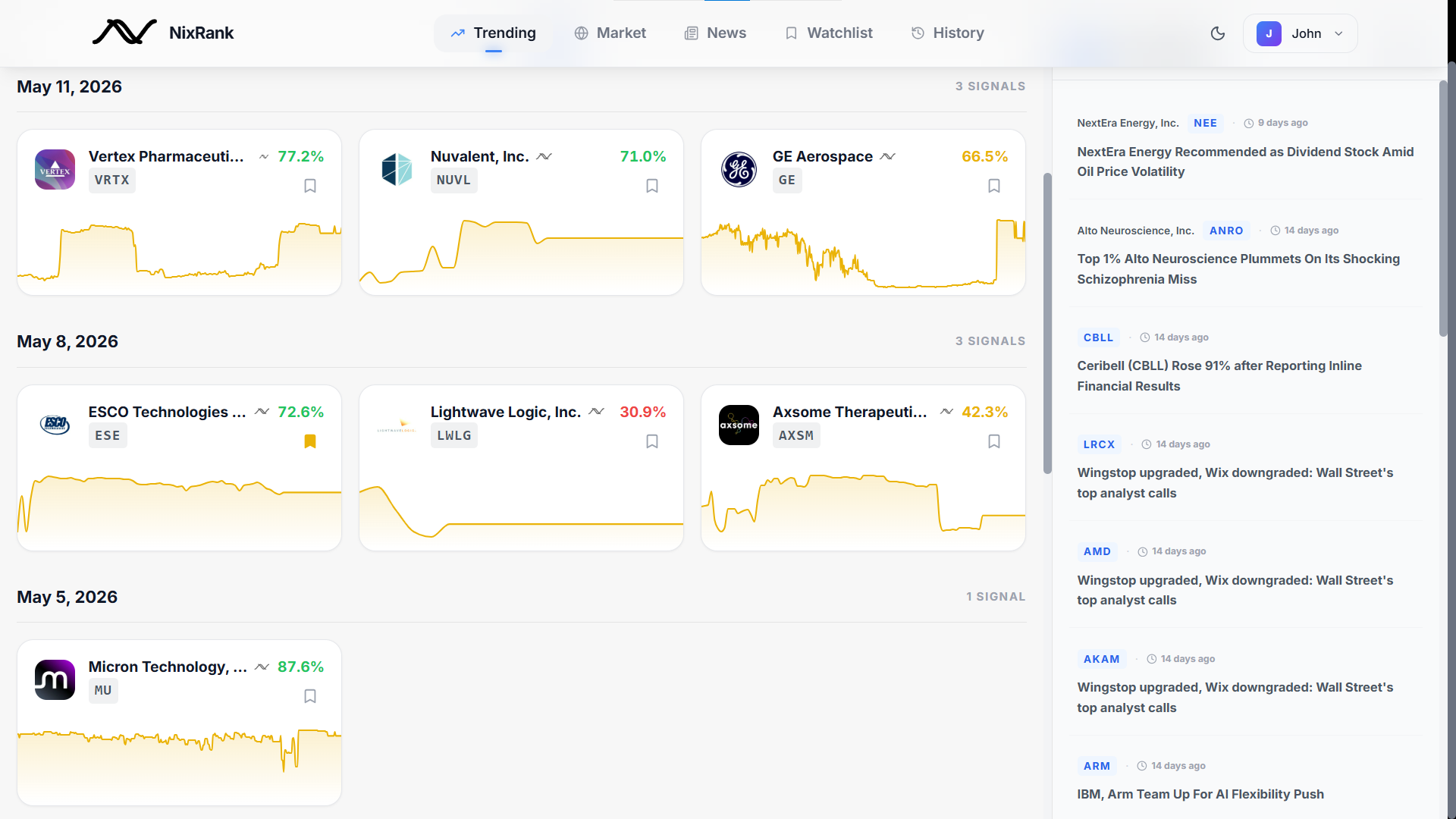Click the signal icon beside Axsome Therapeutics
1456x819 pixels.
tap(947, 412)
